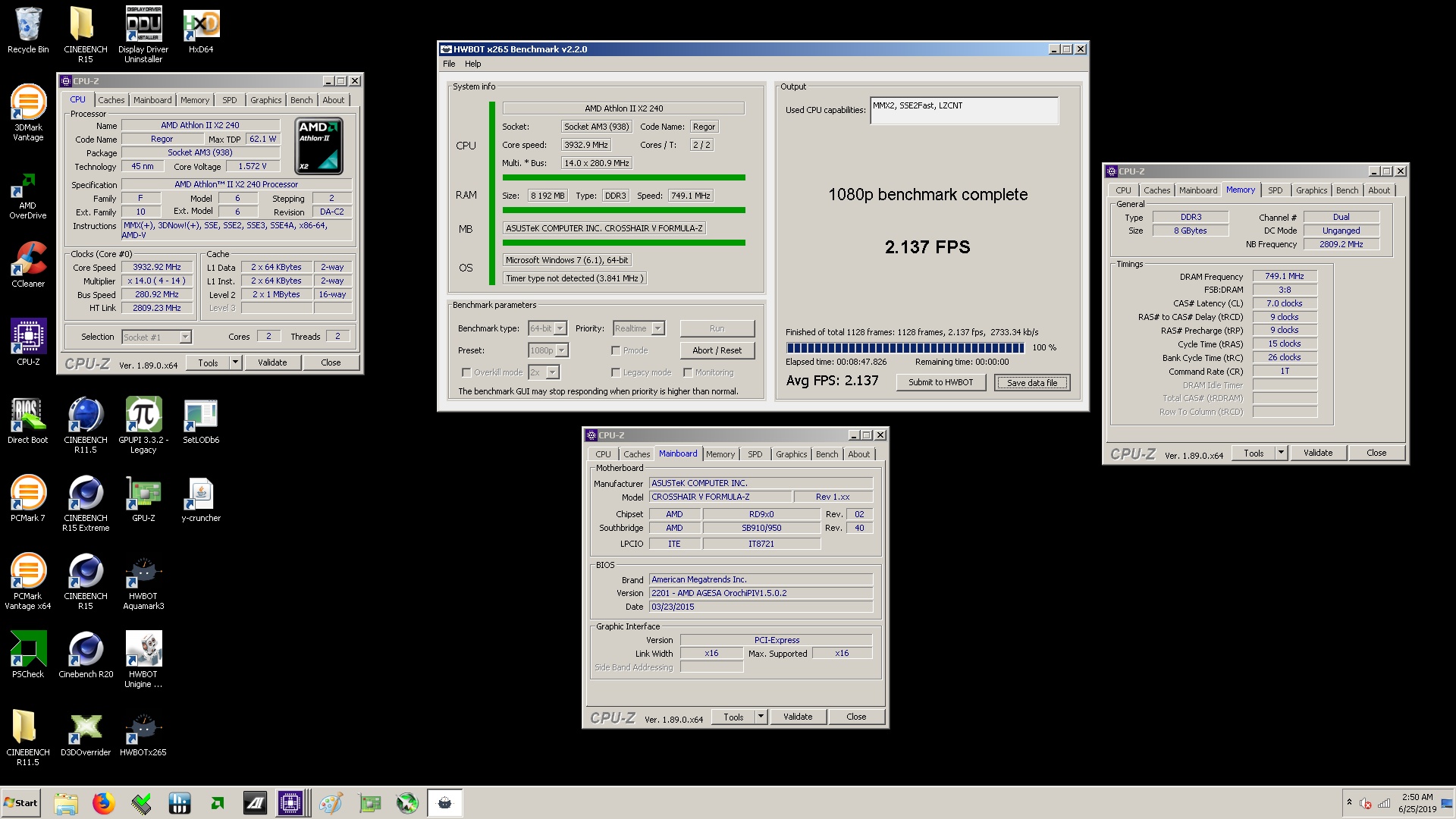Image resolution: width=1456 pixels, height=819 pixels.
Task: Switch to SPD tab in Memory window
Action: pos(1276,190)
